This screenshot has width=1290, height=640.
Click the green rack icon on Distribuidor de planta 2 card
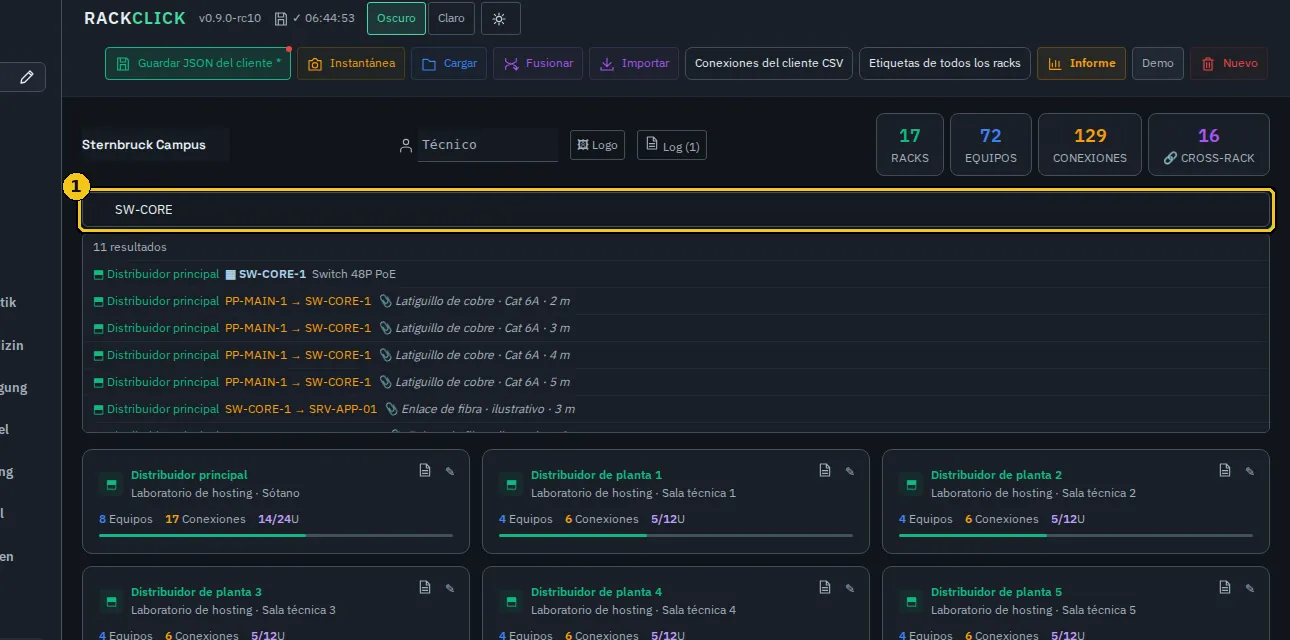[911, 484]
